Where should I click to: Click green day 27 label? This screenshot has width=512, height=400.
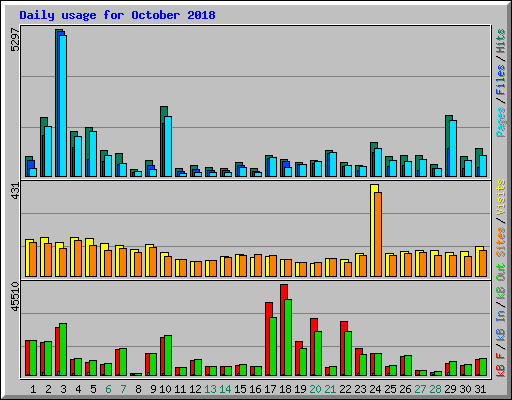pos(420,389)
